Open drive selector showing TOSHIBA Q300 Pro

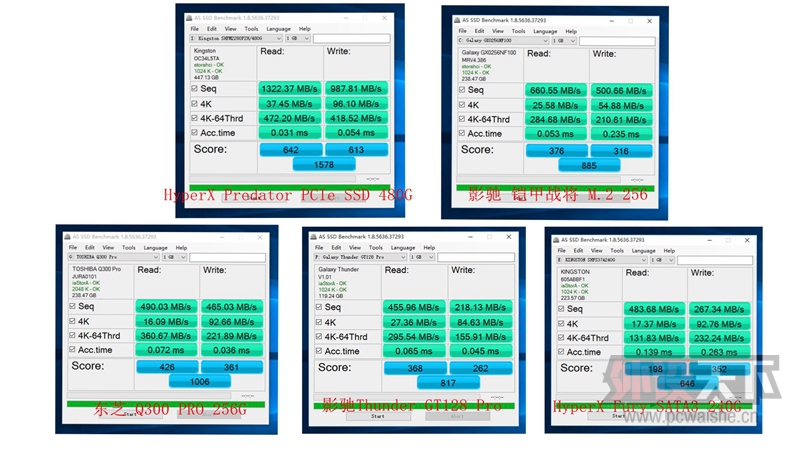tap(113, 257)
